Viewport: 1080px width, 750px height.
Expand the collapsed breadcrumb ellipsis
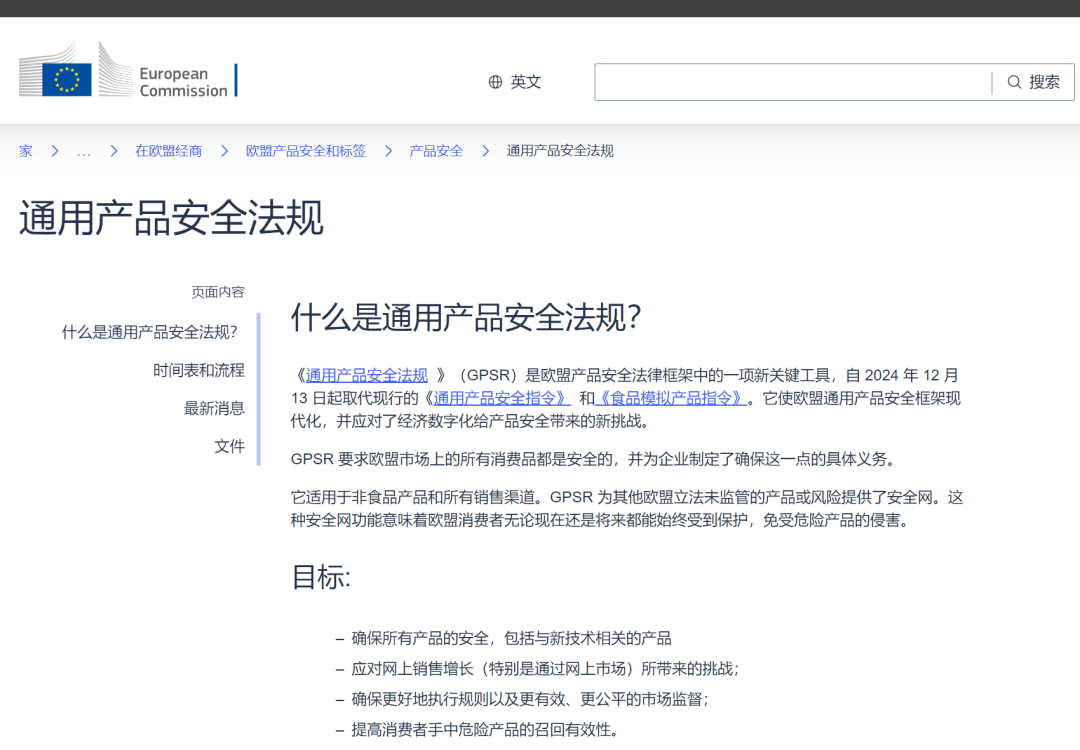pyautogui.click(x=83, y=150)
